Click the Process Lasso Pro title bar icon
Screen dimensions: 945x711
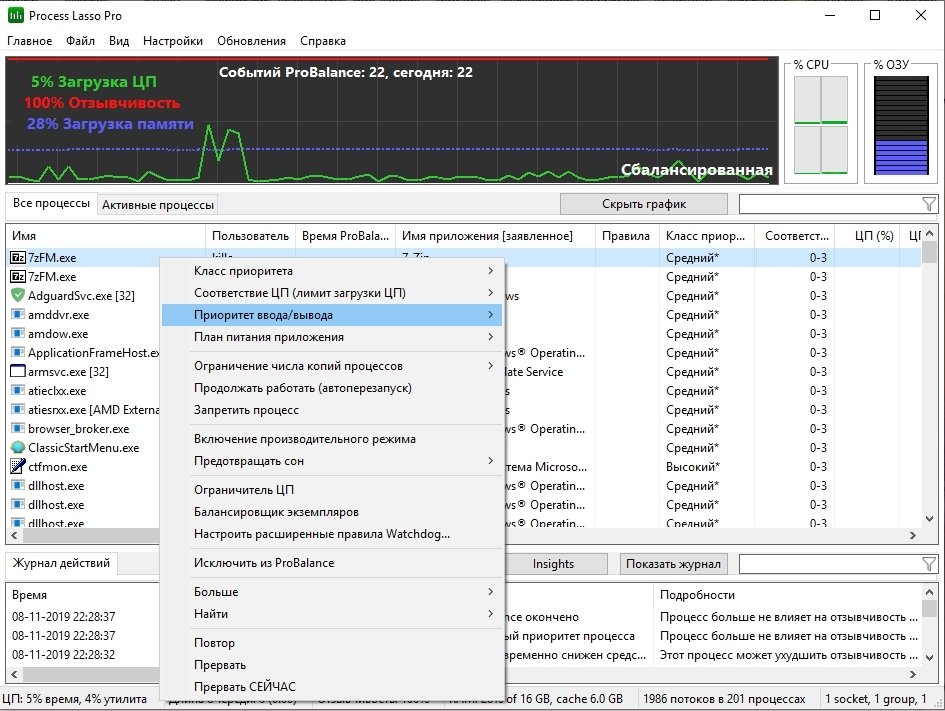16,15
